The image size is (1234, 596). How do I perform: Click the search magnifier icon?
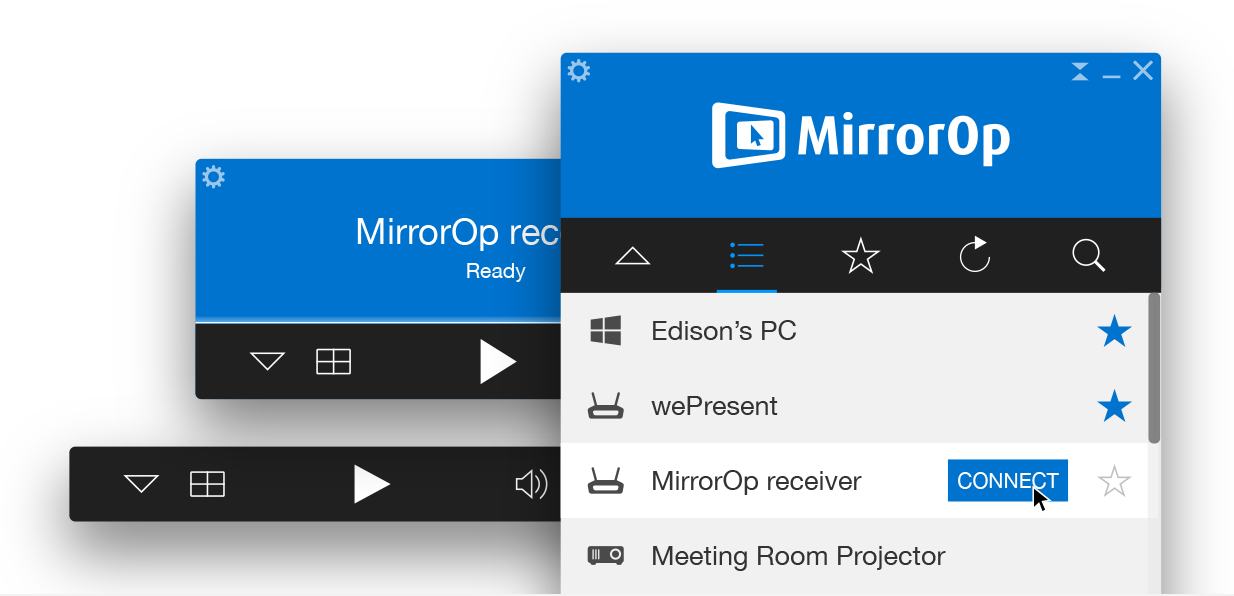click(x=1088, y=256)
